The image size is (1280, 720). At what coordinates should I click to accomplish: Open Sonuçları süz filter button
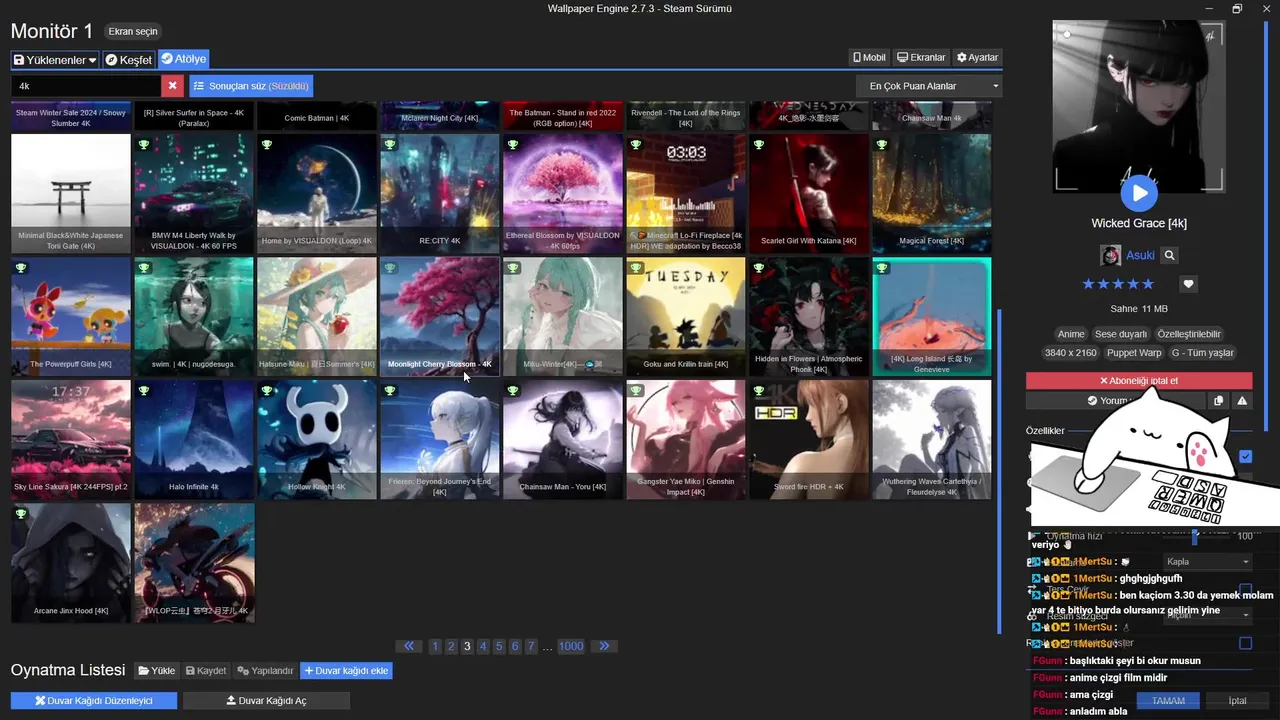click(251, 86)
